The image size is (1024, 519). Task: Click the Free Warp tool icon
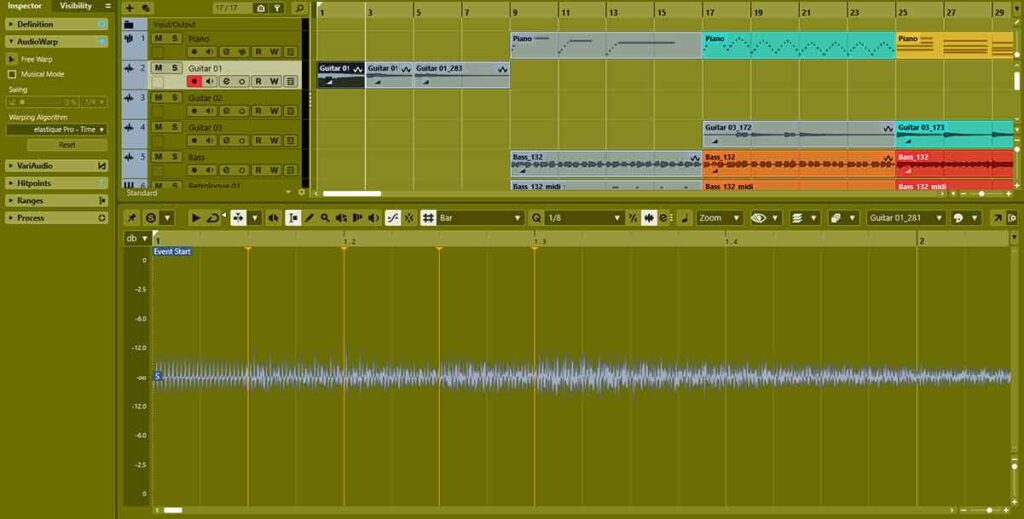[12, 59]
